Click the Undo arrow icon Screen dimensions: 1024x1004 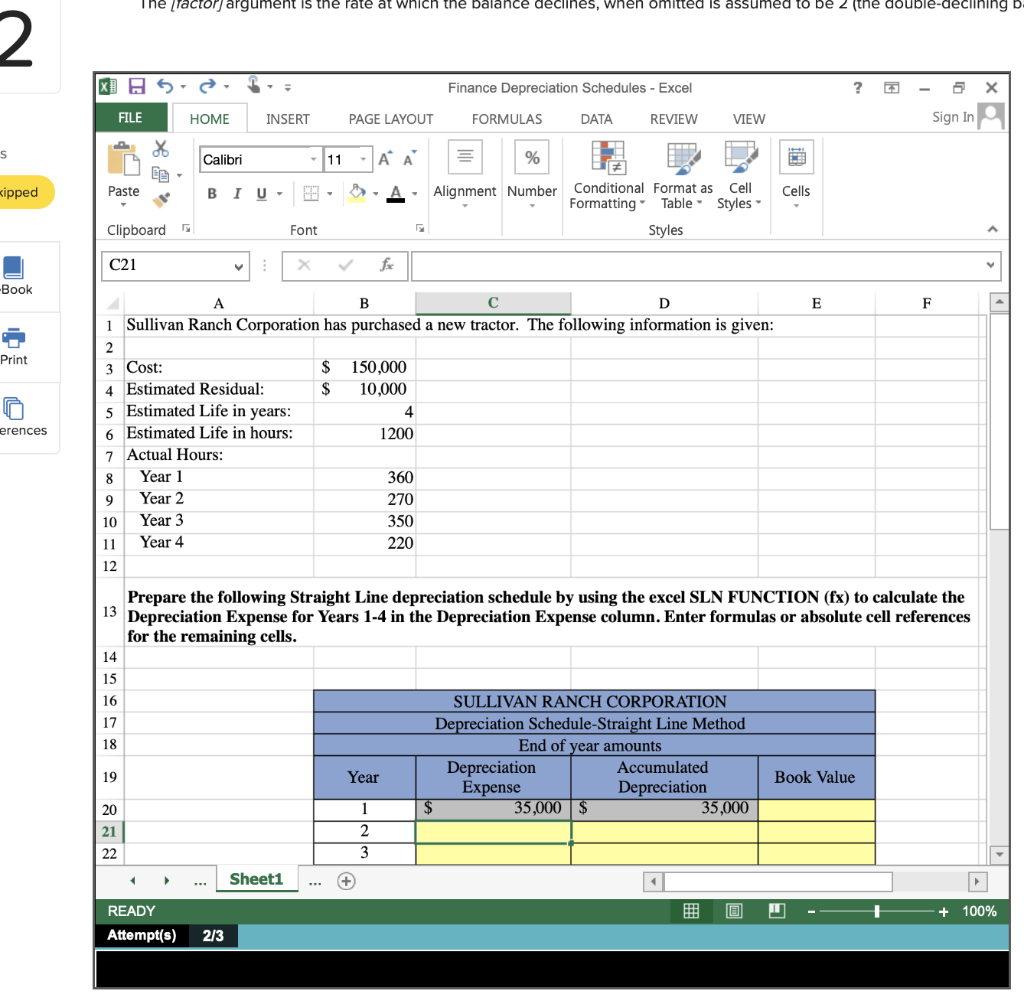(165, 87)
